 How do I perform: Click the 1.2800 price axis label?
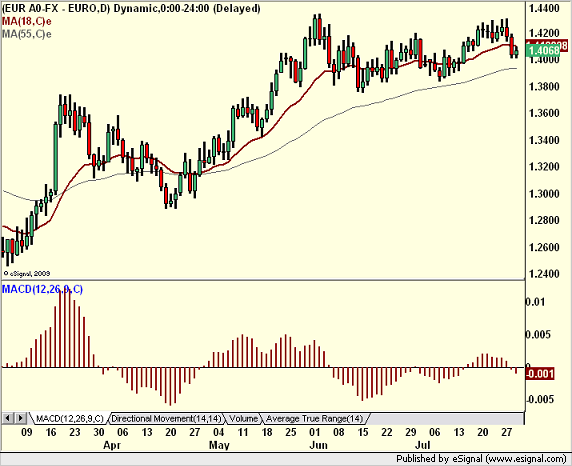coord(544,220)
